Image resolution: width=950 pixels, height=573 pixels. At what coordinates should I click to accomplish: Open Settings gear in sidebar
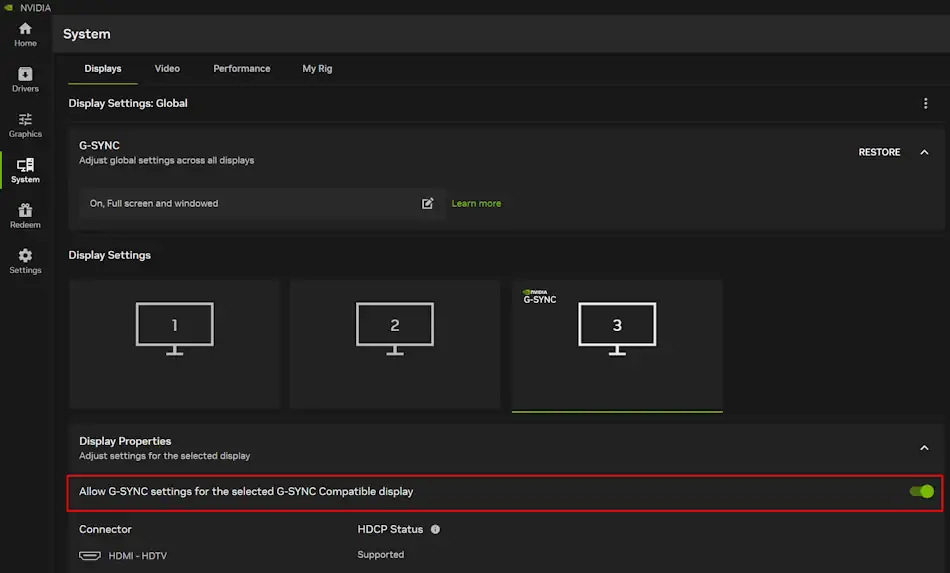click(x=25, y=260)
